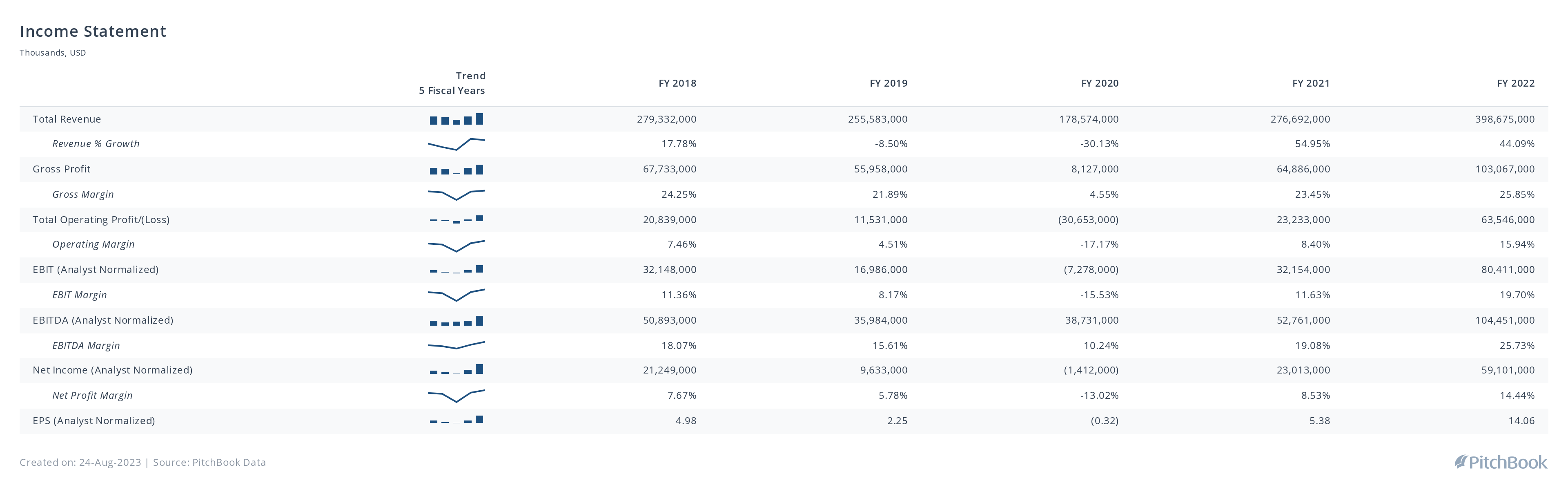Click the Gross Margin trend line sparkline
Image resolution: width=1568 pixels, height=492 pixels.
457,195
